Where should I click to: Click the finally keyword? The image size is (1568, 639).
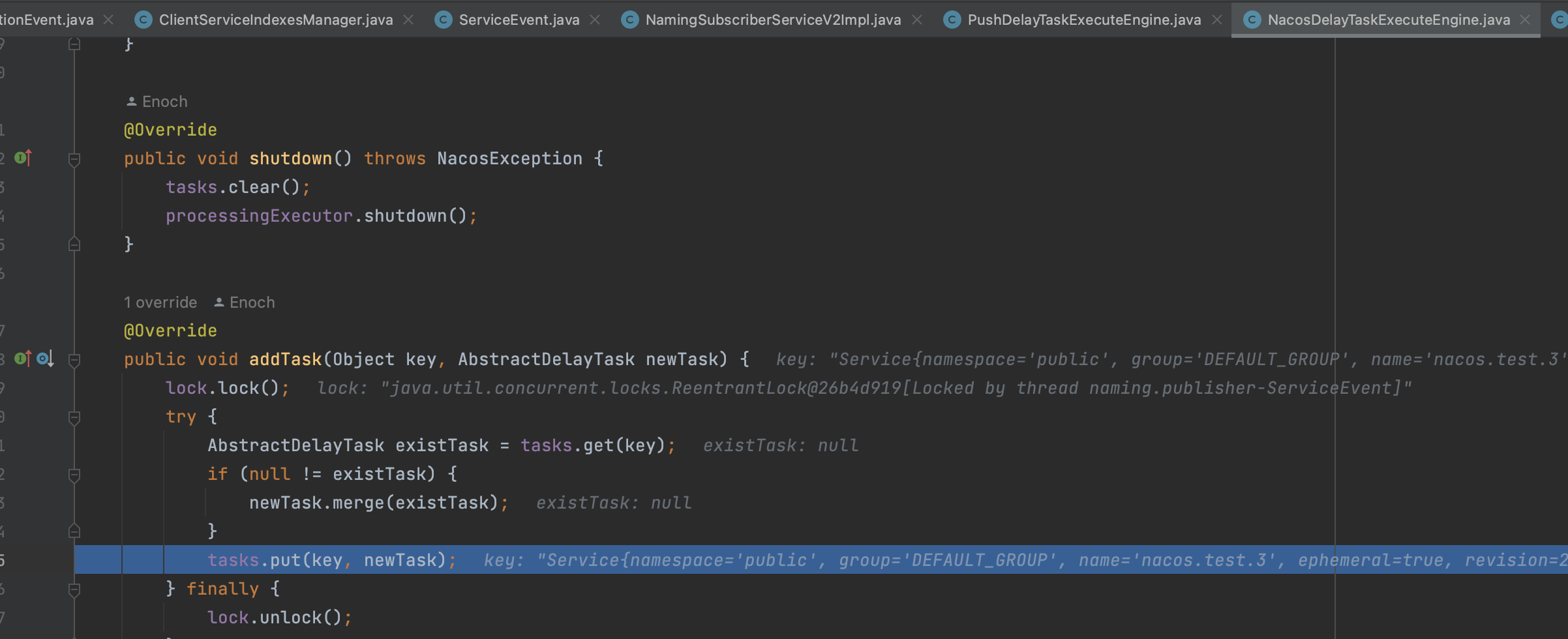point(222,589)
